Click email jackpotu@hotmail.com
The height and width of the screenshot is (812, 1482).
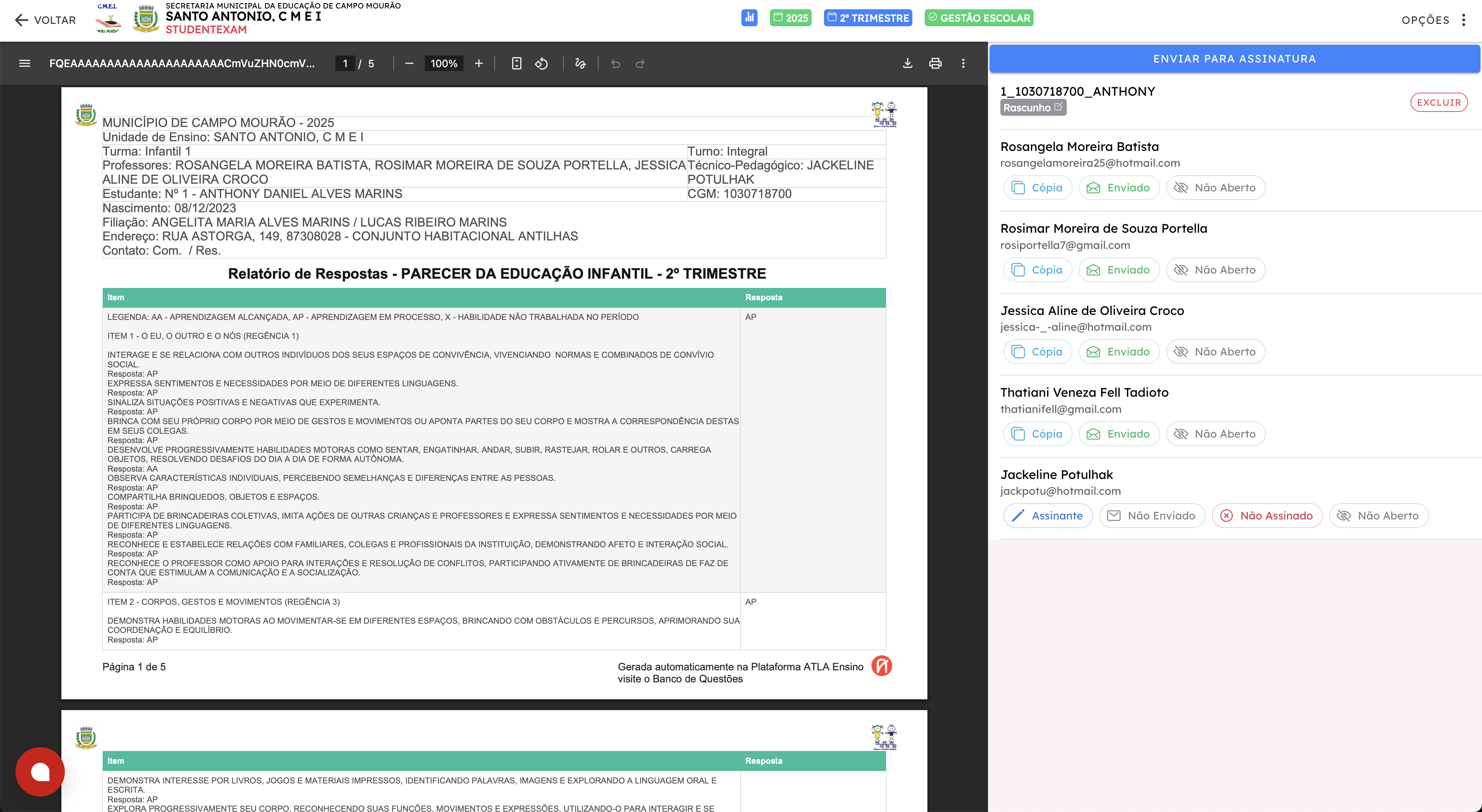coord(1060,491)
